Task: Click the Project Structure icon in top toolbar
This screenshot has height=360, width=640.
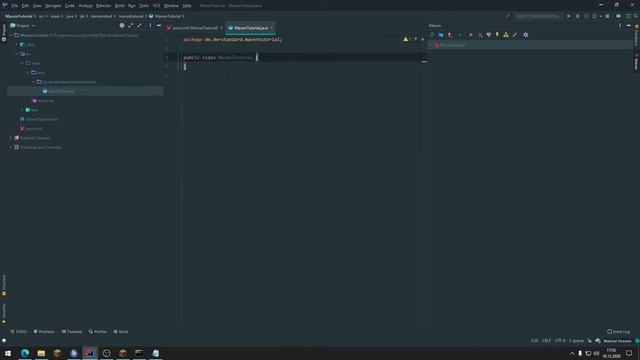Action: pos(618,16)
